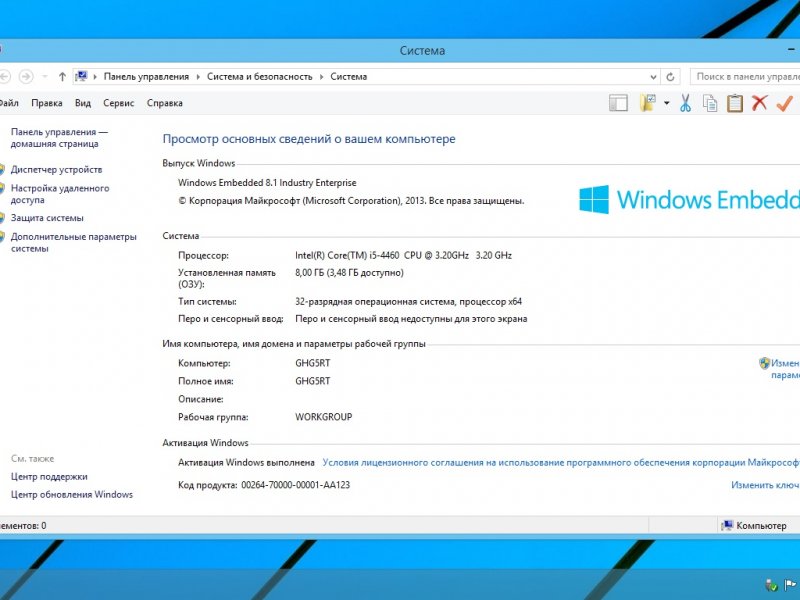Expand arrow after Панель управления breadcrumb
The image size is (800, 600).
click(x=198, y=77)
